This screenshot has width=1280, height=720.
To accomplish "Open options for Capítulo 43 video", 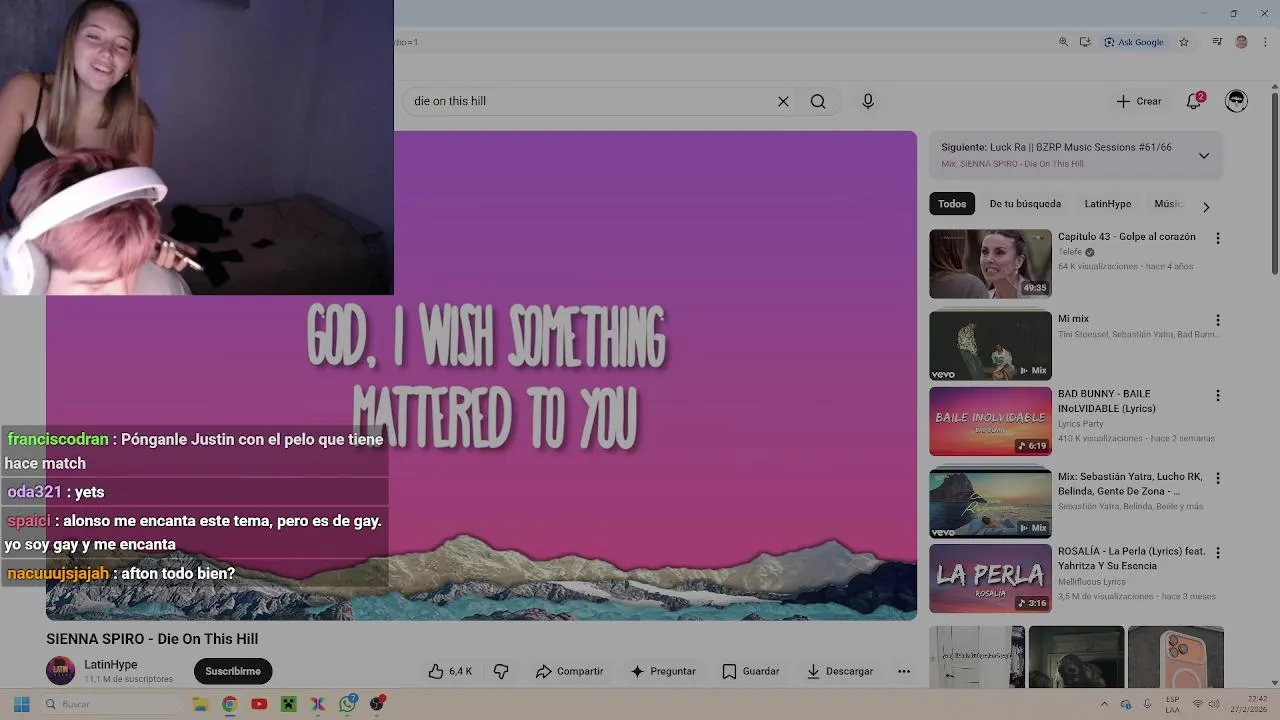I will (x=1218, y=238).
